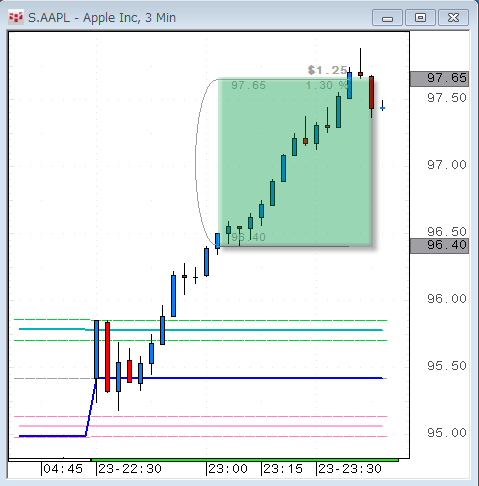479x486 pixels.
Task: Click the '$1.25' measurement label
Action: pos(327,70)
